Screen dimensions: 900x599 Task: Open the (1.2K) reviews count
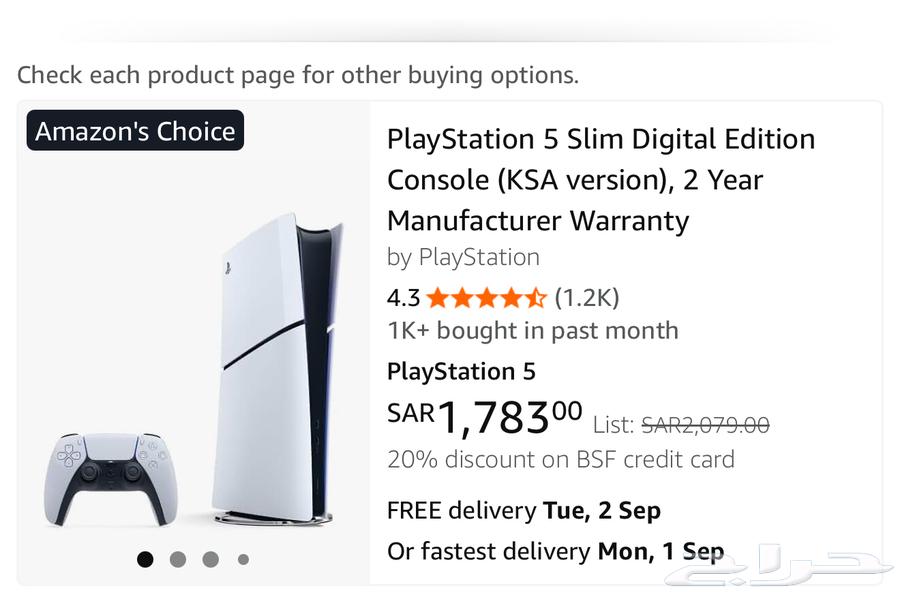(587, 298)
